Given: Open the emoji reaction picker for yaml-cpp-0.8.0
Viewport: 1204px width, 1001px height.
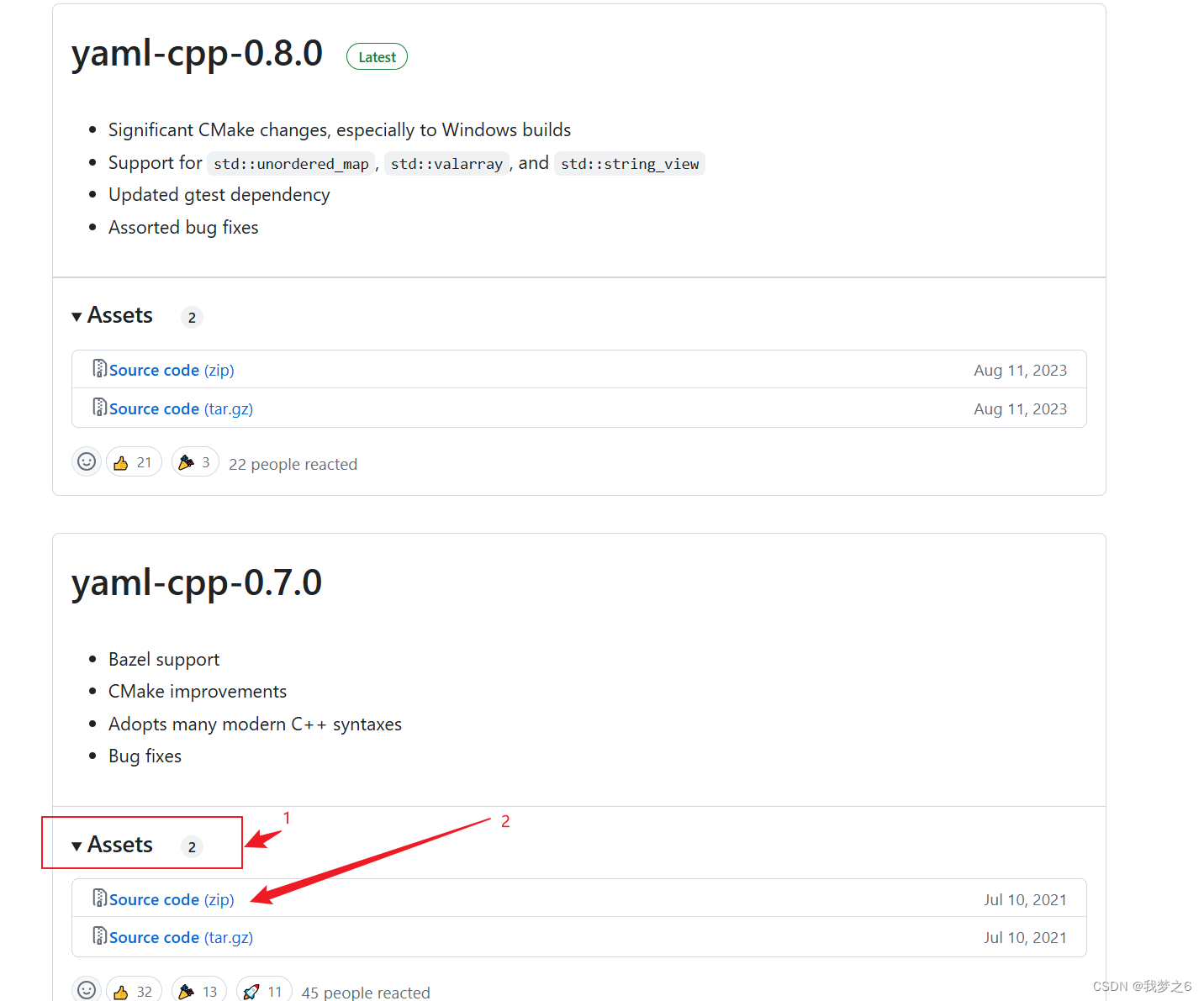Looking at the screenshot, I should 86,461.
